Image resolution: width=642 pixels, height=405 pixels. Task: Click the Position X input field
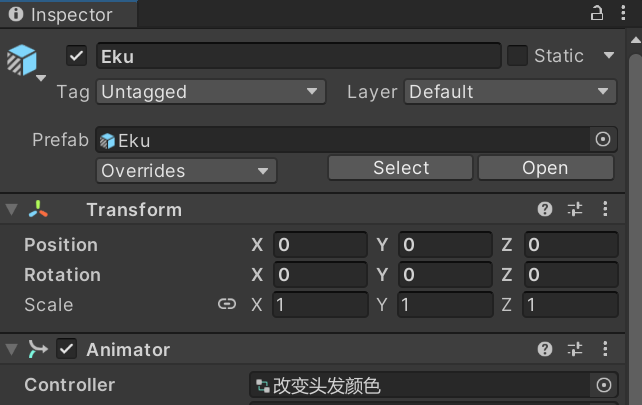(x=320, y=245)
